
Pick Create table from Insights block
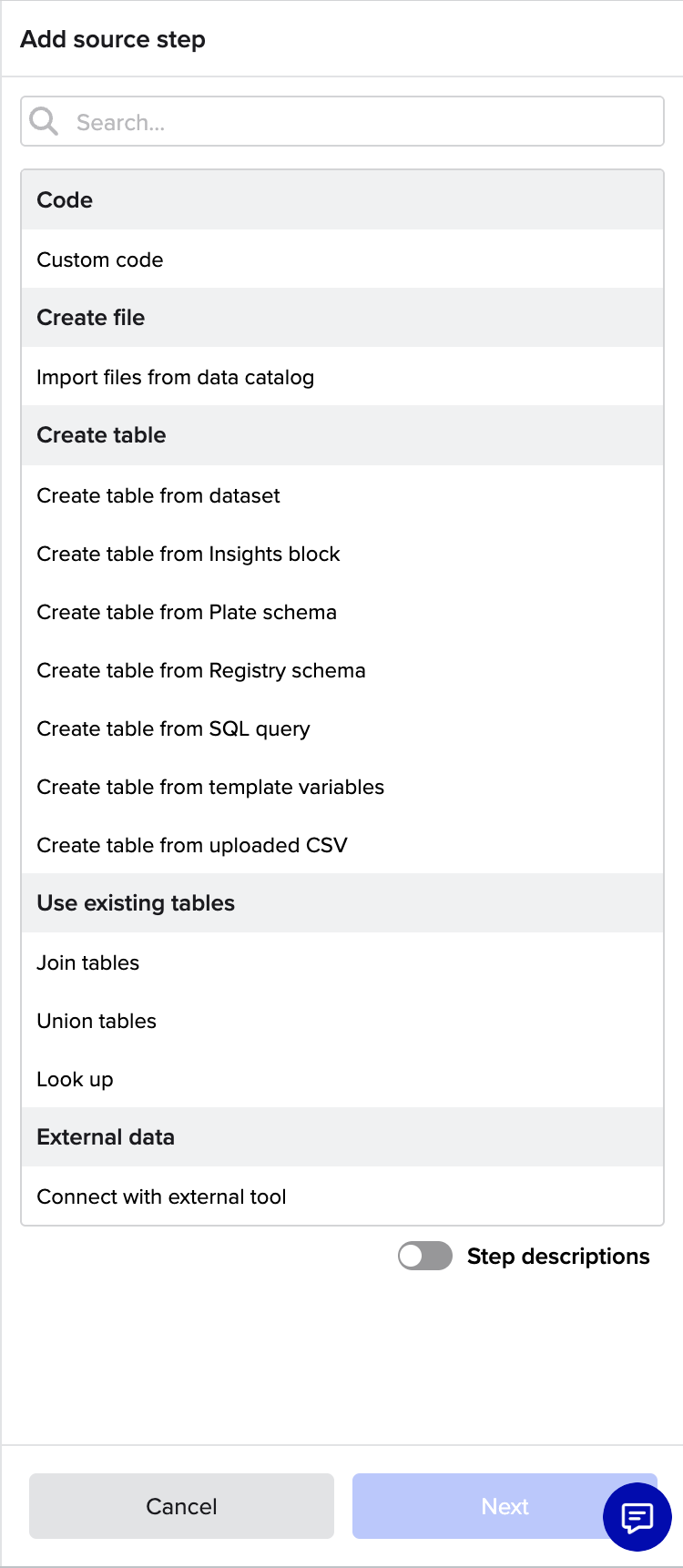coord(342,554)
